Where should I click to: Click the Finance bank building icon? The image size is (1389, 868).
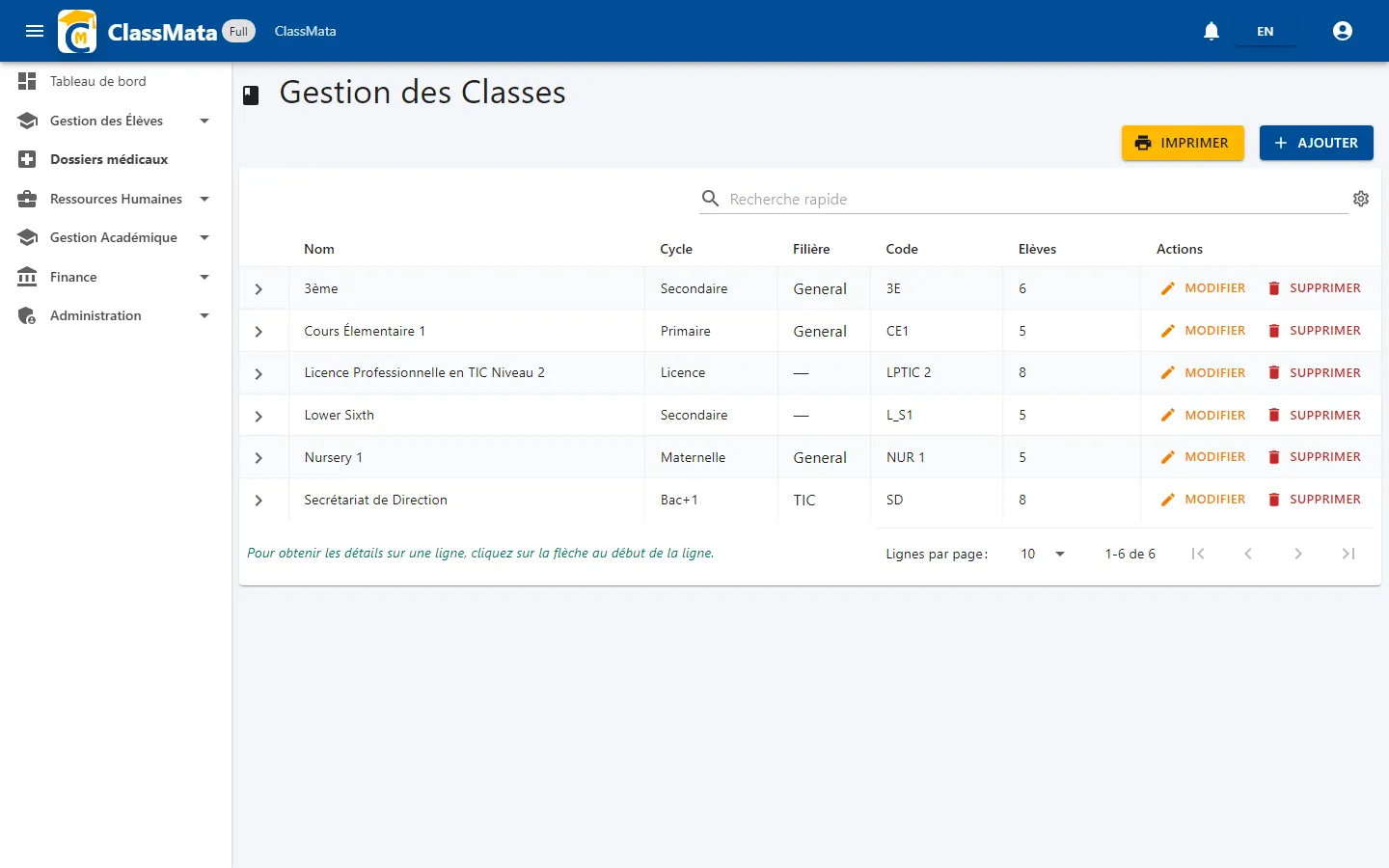click(x=27, y=277)
